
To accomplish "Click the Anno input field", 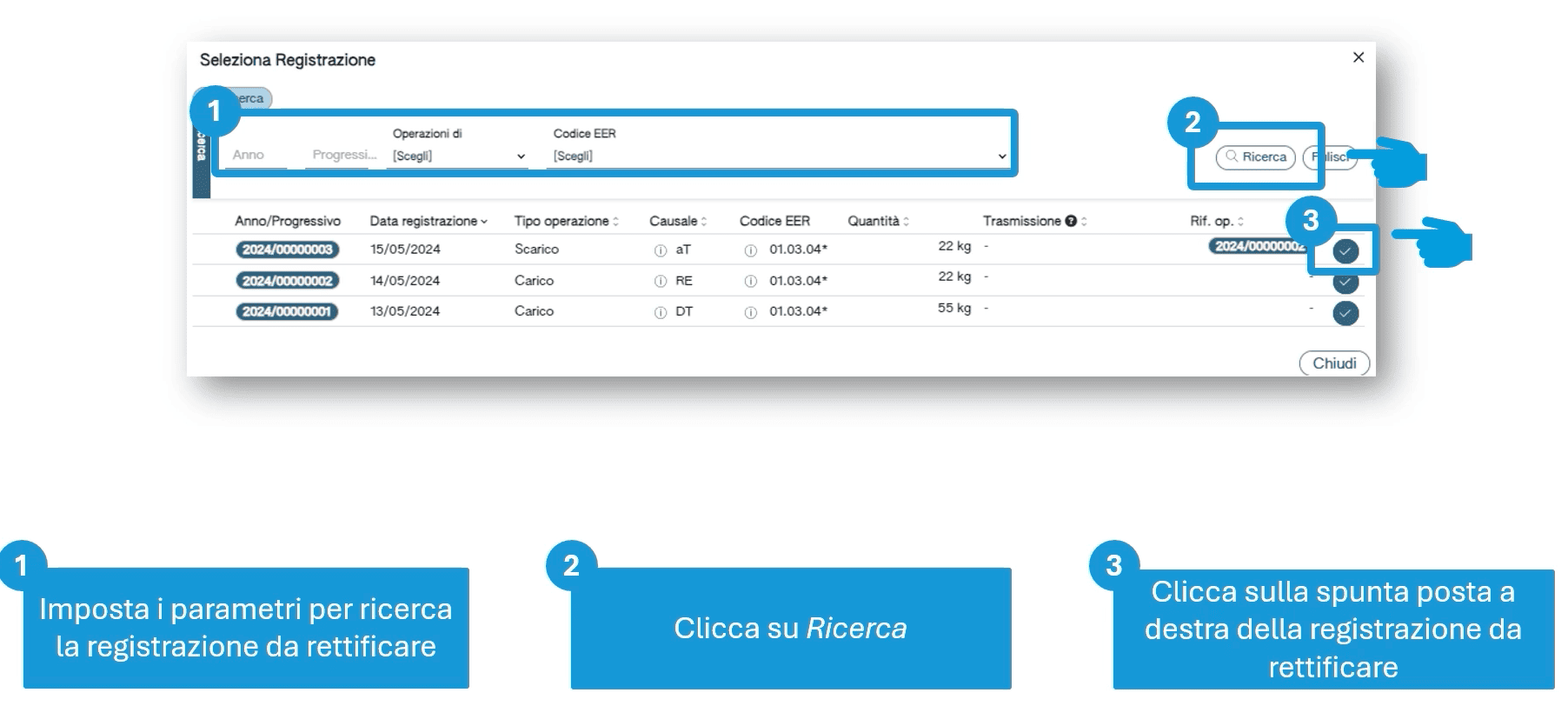I will coord(256,156).
